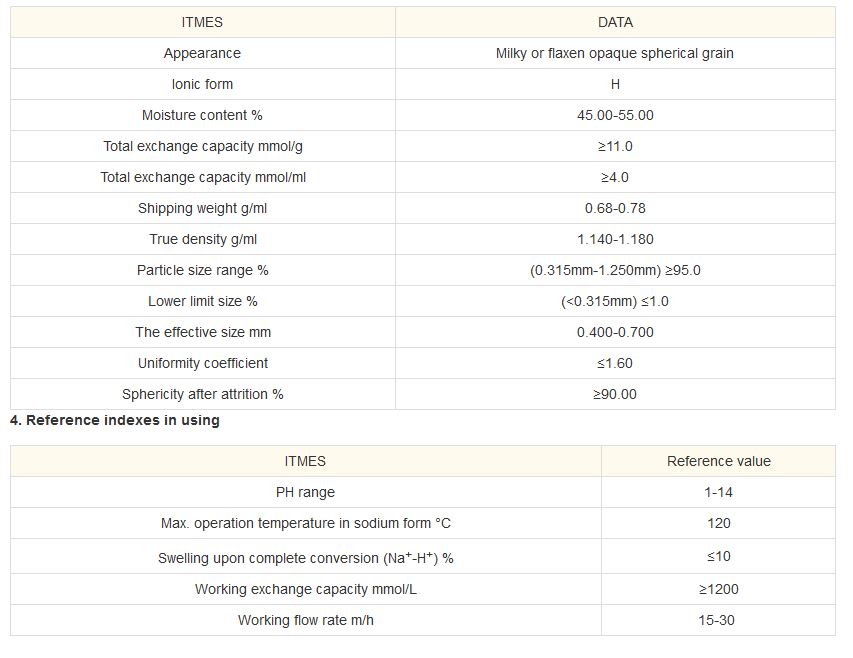This screenshot has height=658, width=853.
Task: Select the Uniformity coefficient label
Action: tap(202, 363)
